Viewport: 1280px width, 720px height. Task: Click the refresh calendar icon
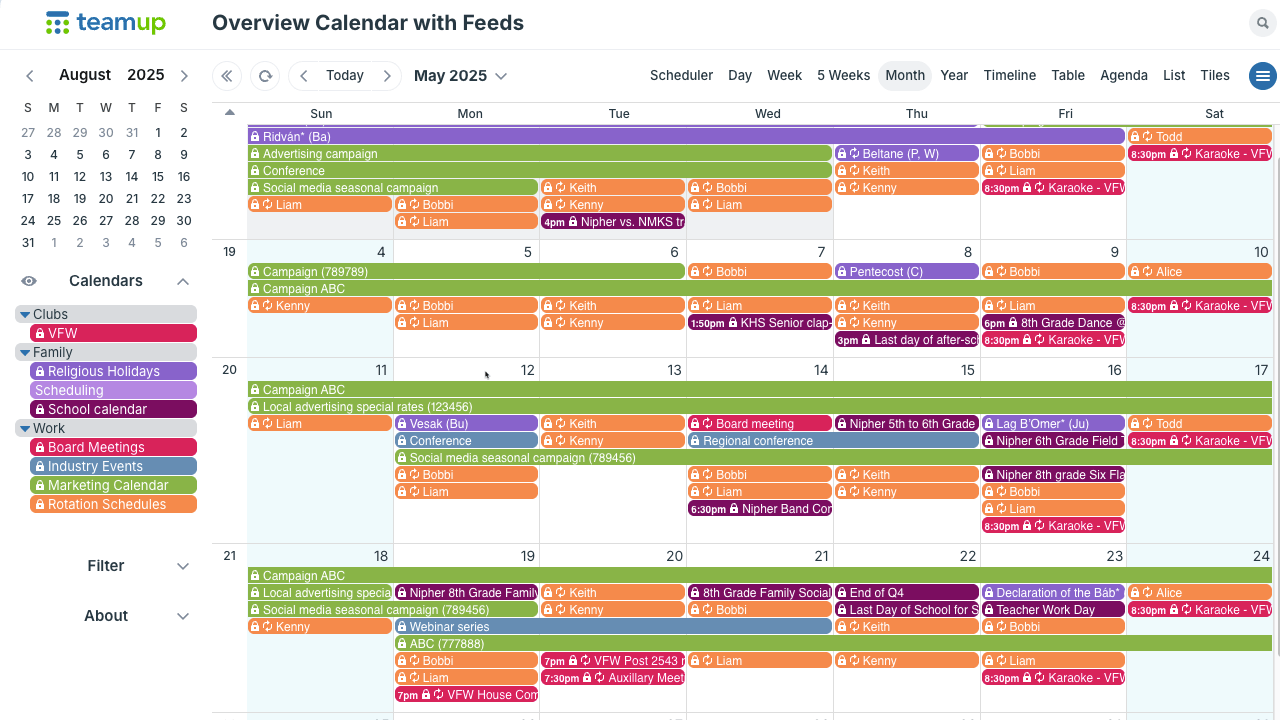(x=265, y=76)
